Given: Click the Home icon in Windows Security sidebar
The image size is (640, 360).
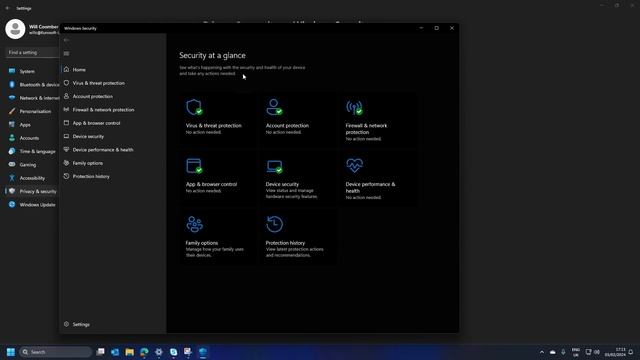Looking at the screenshot, I should point(67,69).
